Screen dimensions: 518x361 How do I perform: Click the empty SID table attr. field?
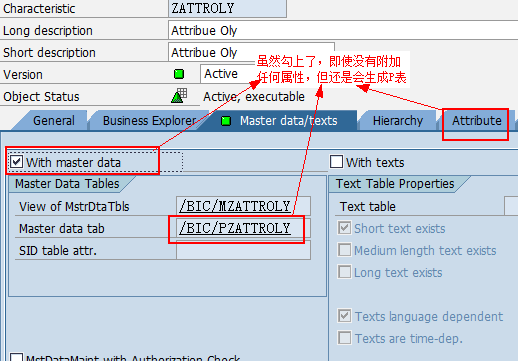pyautogui.click(x=243, y=250)
